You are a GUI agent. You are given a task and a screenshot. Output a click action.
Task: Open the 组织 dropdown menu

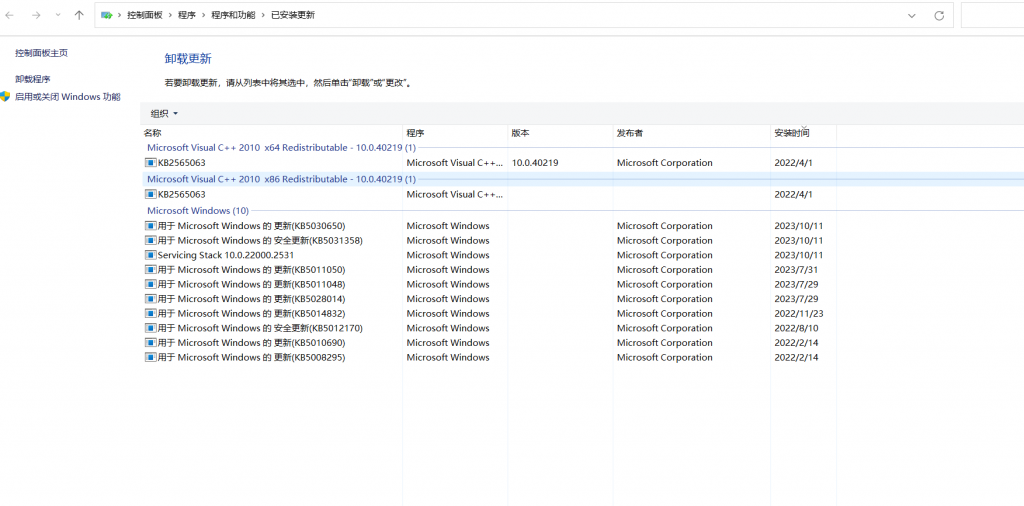point(164,114)
